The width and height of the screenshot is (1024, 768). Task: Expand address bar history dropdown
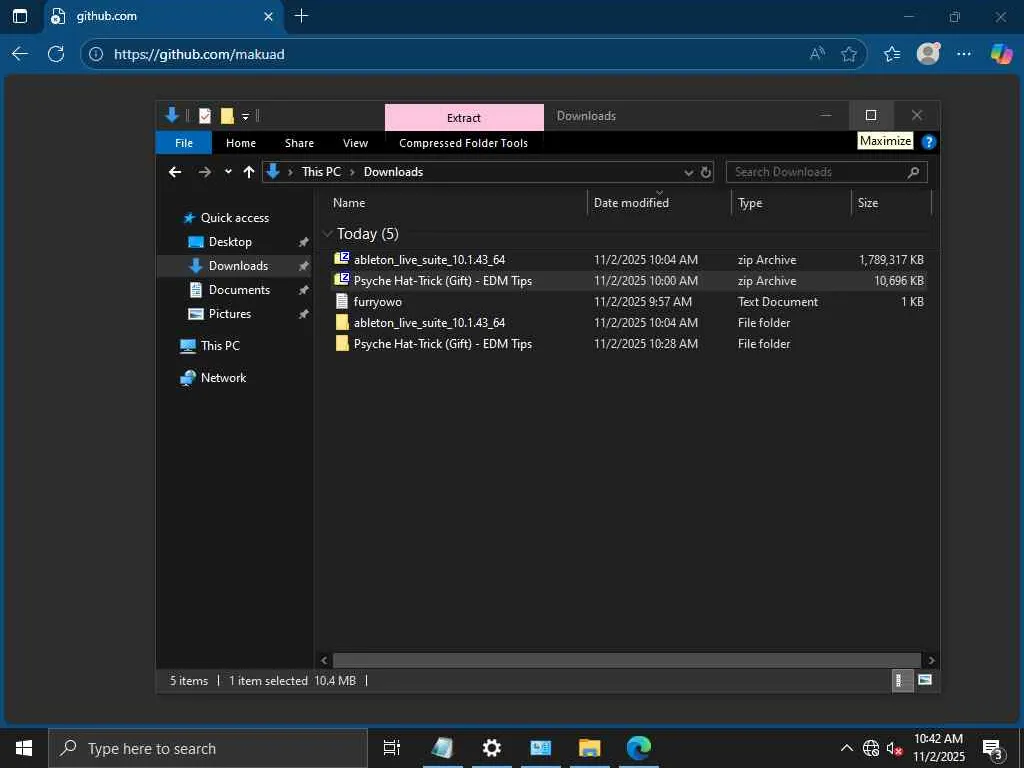click(688, 172)
